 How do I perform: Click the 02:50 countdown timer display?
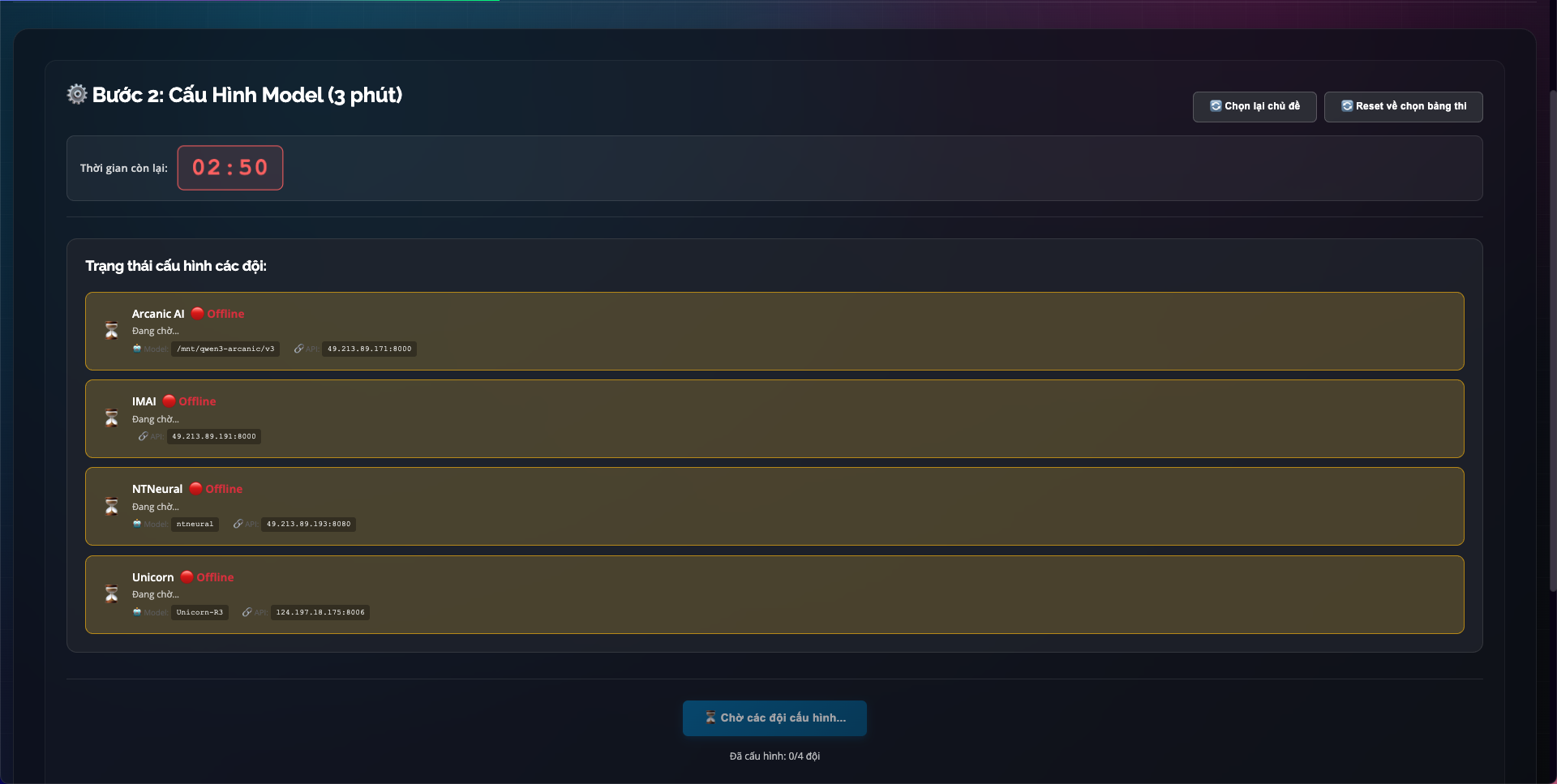click(229, 168)
